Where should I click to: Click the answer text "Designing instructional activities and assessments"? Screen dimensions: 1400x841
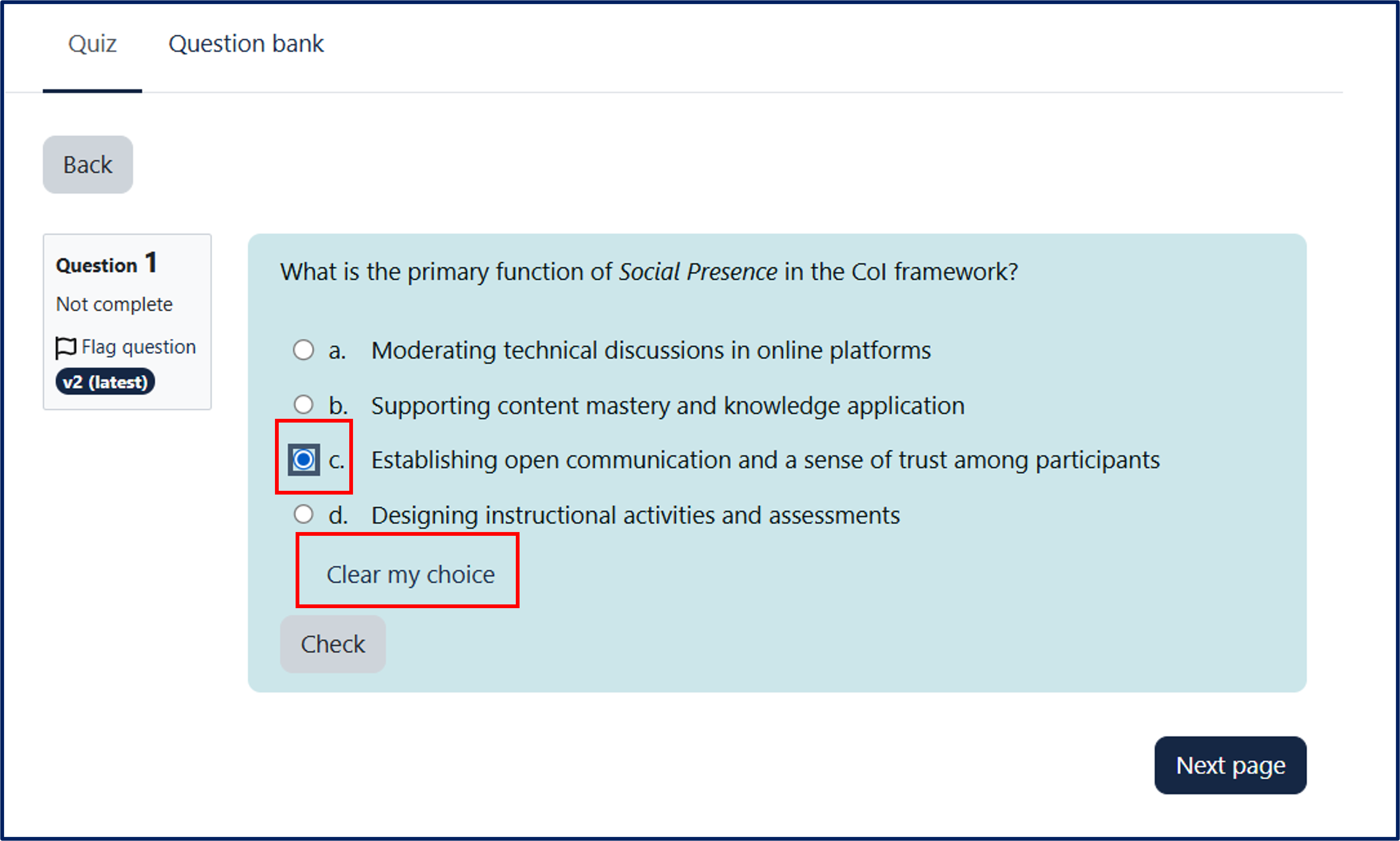635,516
